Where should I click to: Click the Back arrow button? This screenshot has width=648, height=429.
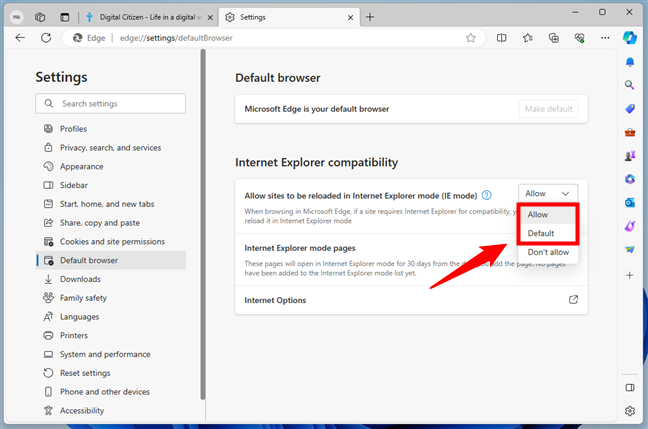tap(20, 38)
